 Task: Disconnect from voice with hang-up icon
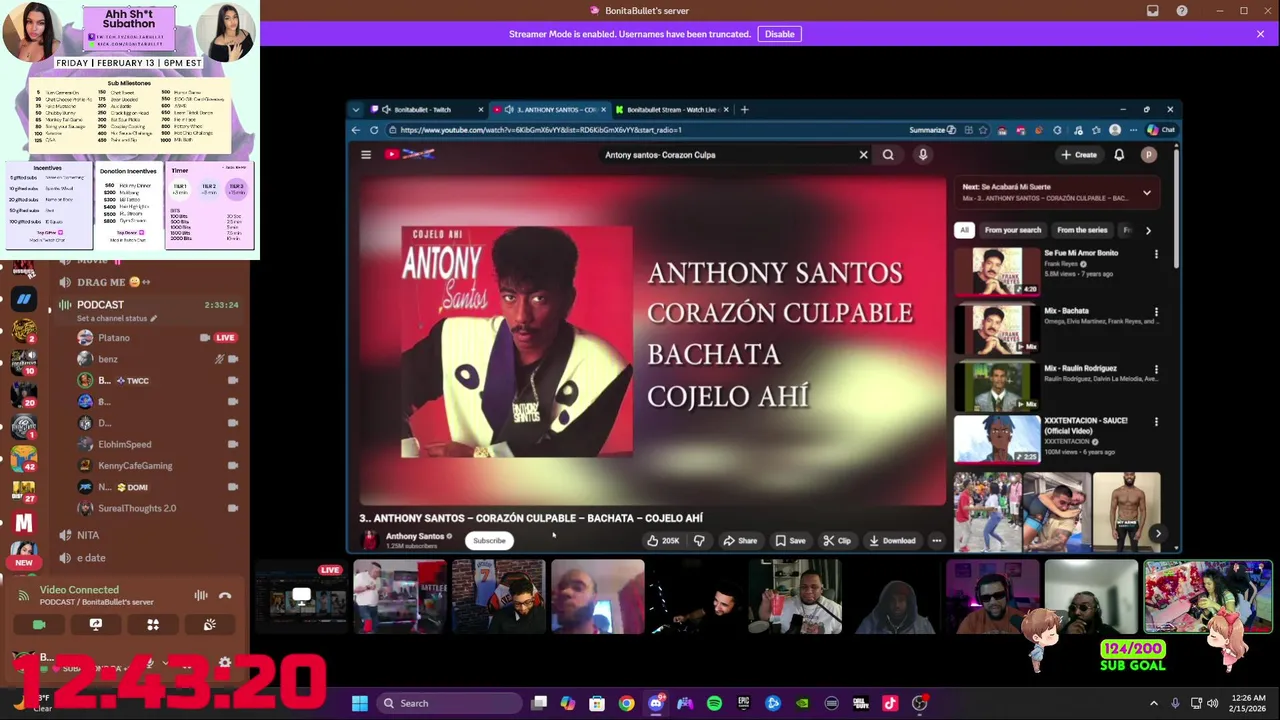click(x=225, y=596)
